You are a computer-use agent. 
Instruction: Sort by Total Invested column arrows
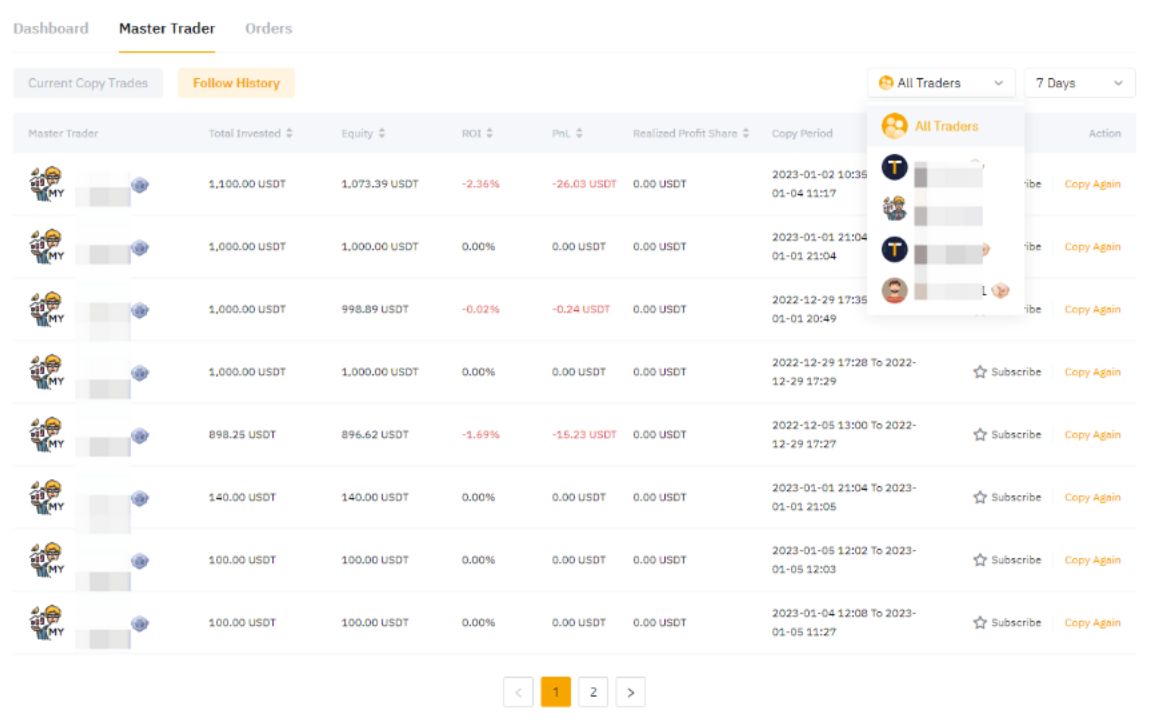click(x=290, y=133)
